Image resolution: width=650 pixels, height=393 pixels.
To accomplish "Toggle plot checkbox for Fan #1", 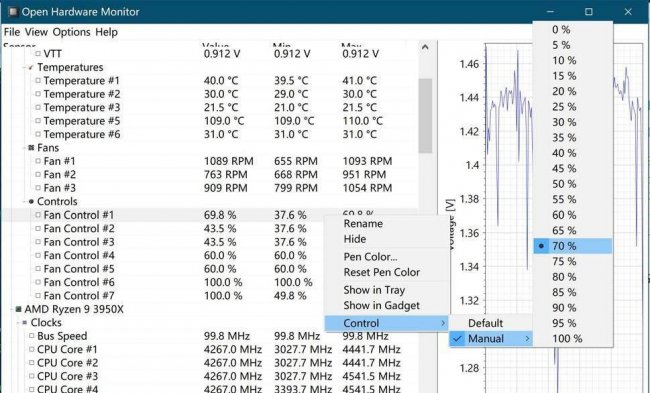I will [38, 161].
